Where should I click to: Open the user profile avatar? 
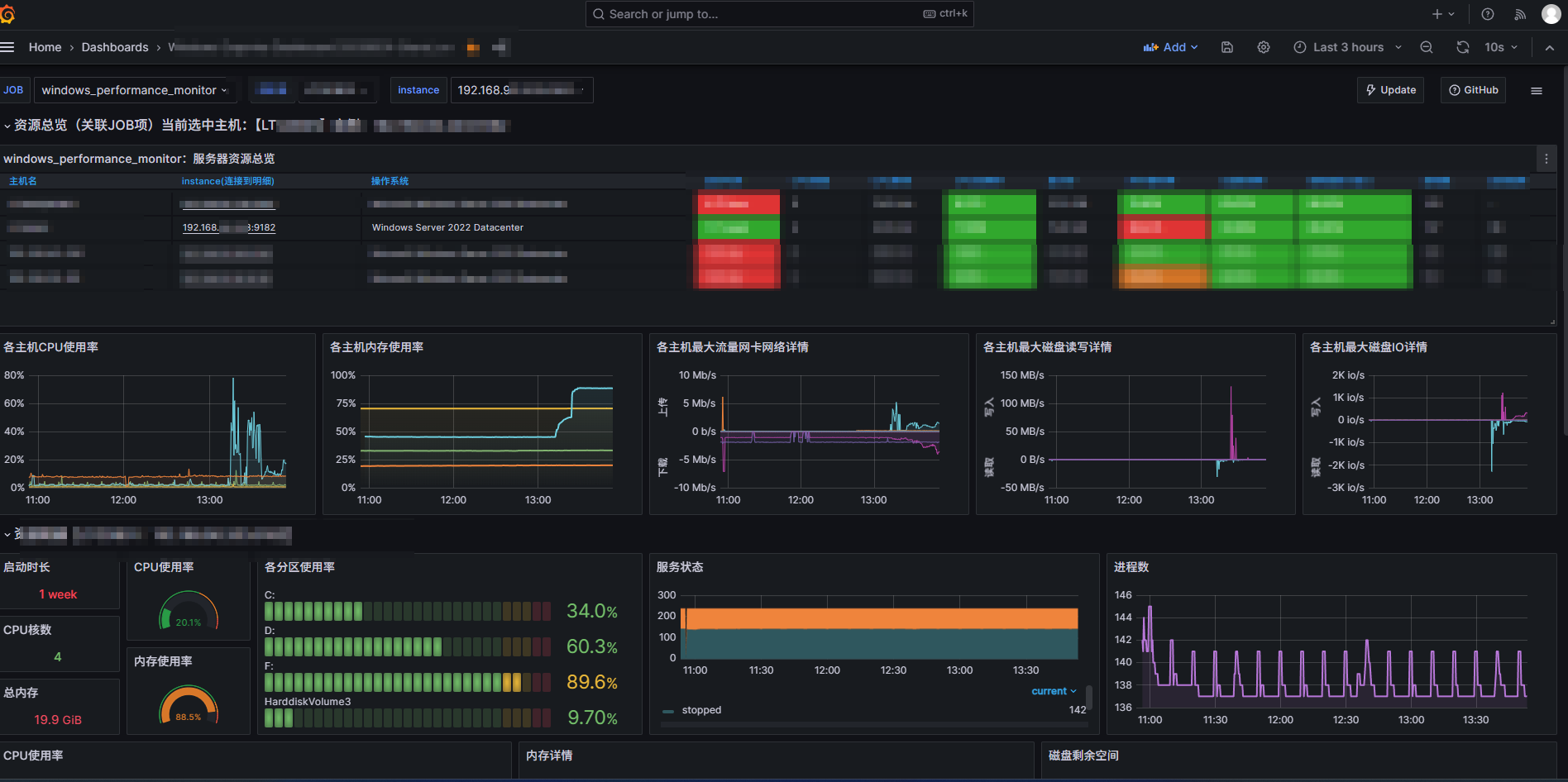click(x=1551, y=14)
